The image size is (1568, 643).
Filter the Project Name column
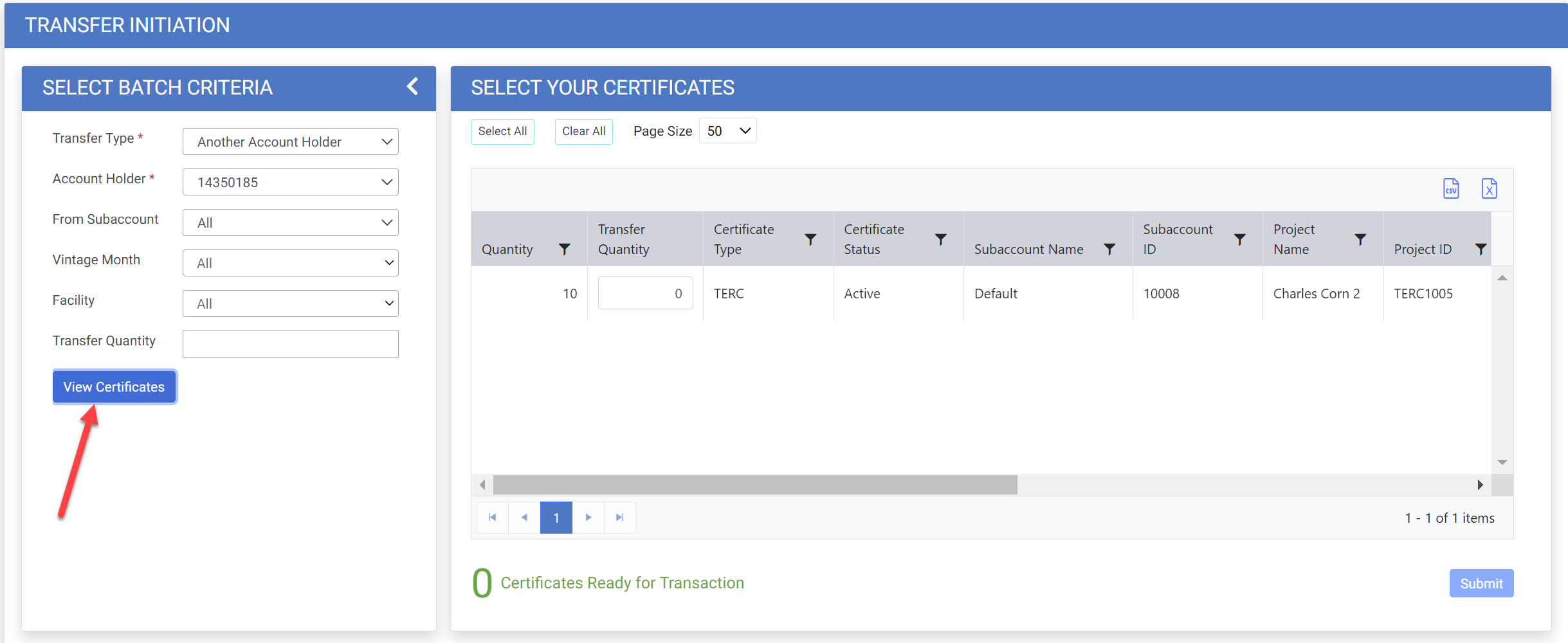click(1360, 239)
